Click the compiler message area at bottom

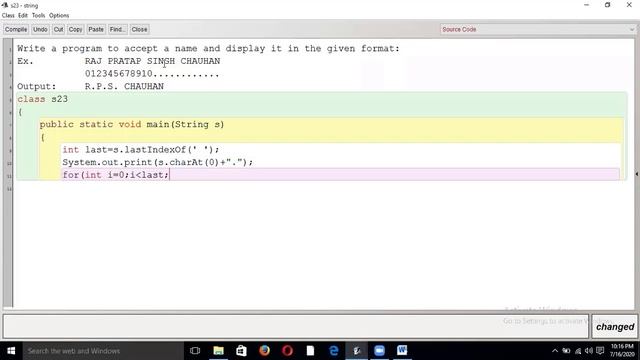click(x=296, y=327)
